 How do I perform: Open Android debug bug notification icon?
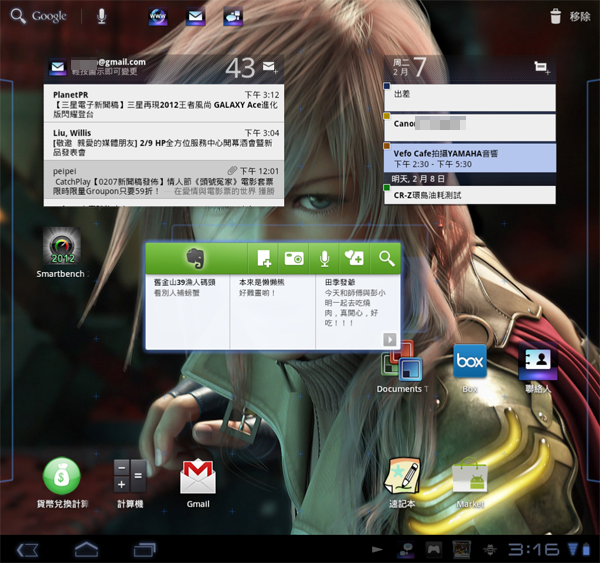click(489, 550)
